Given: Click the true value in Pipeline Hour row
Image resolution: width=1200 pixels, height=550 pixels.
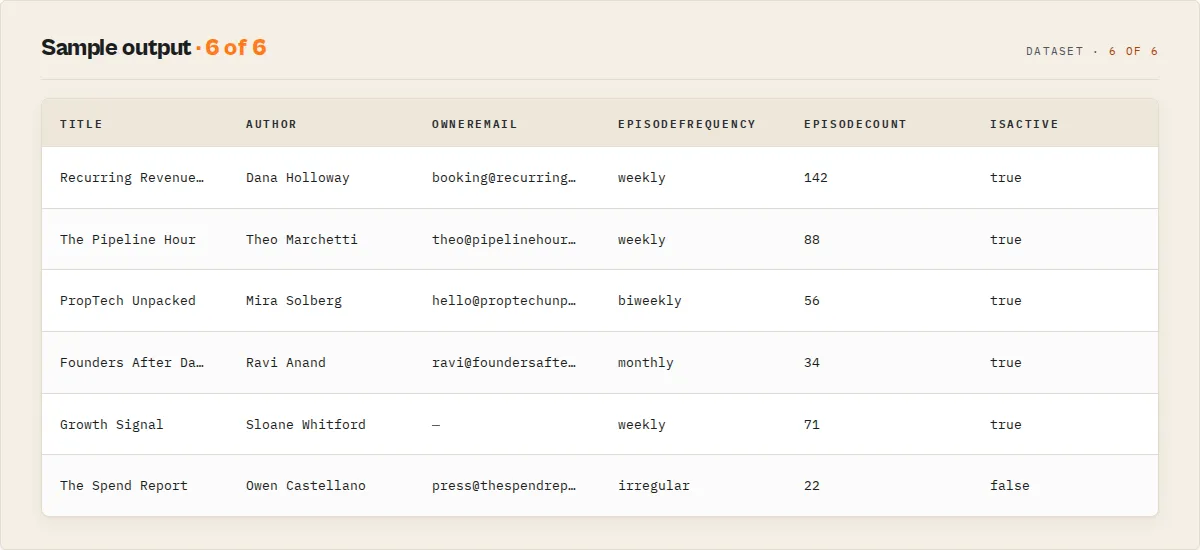Looking at the screenshot, I should 1006,240.
